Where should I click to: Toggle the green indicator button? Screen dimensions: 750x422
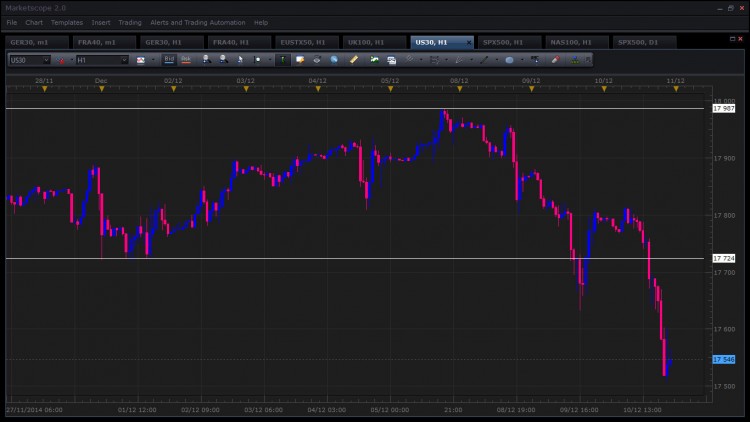coord(283,60)
